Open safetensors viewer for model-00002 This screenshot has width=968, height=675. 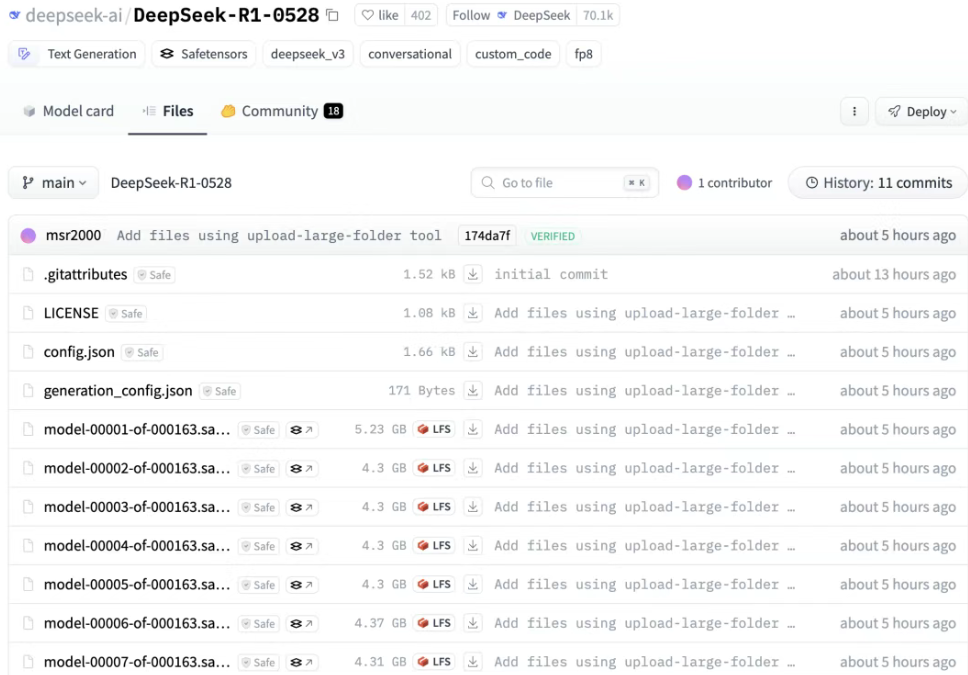coord(302,469)
